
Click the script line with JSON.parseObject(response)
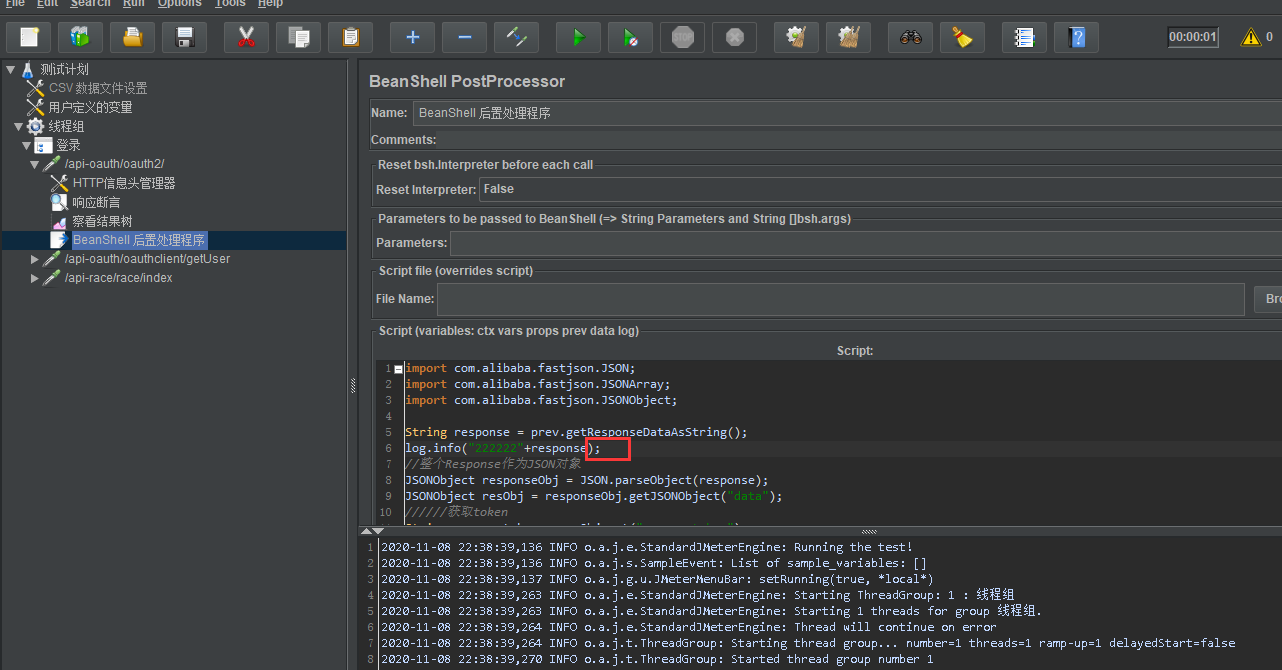(x=587, y=480)
